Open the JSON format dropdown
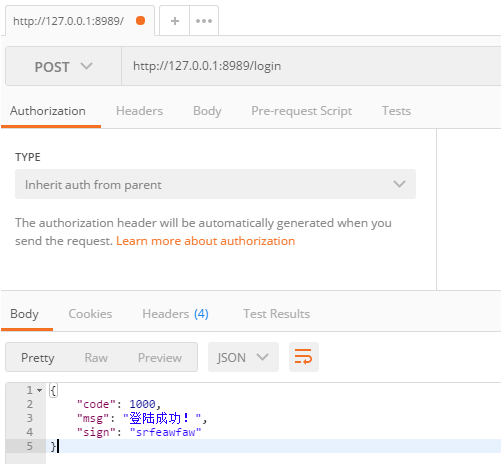Screen dimensions: 503x464 [243, 357]
